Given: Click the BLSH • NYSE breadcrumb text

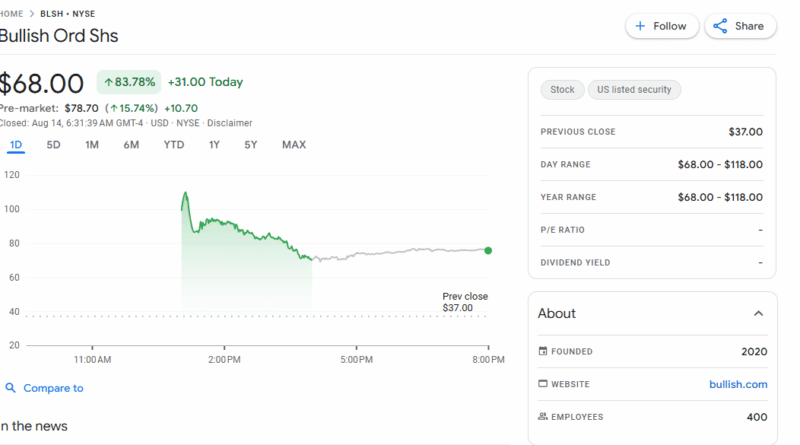Looking at the screenshot, I should pos(67,14).
